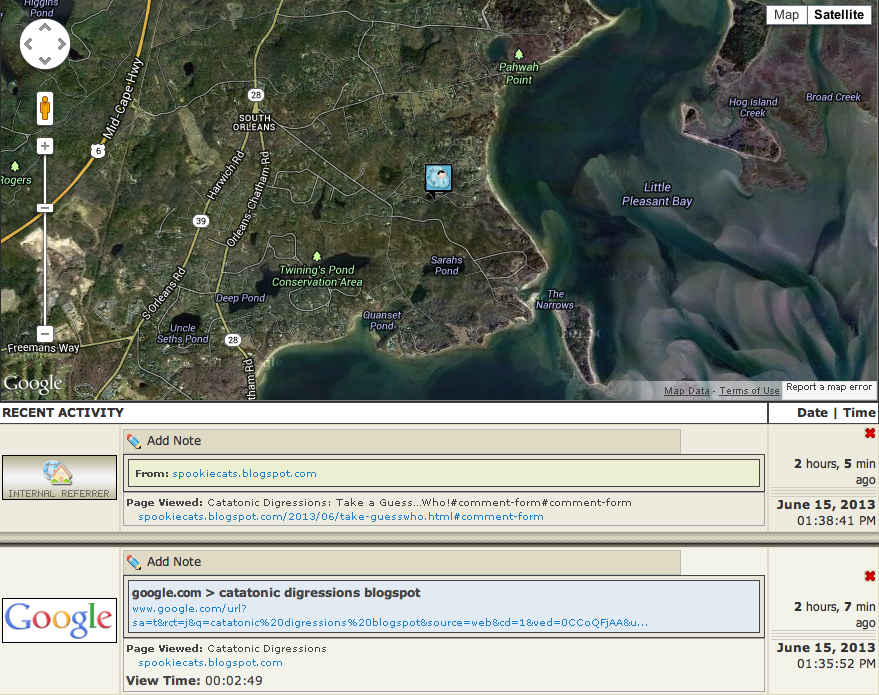Click the Date column header

(x=812, y=413)
